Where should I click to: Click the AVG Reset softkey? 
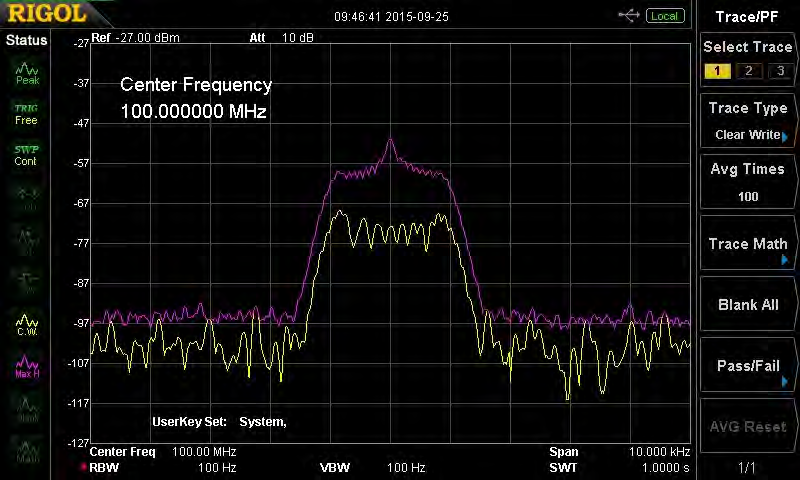[x=747, y=426]
